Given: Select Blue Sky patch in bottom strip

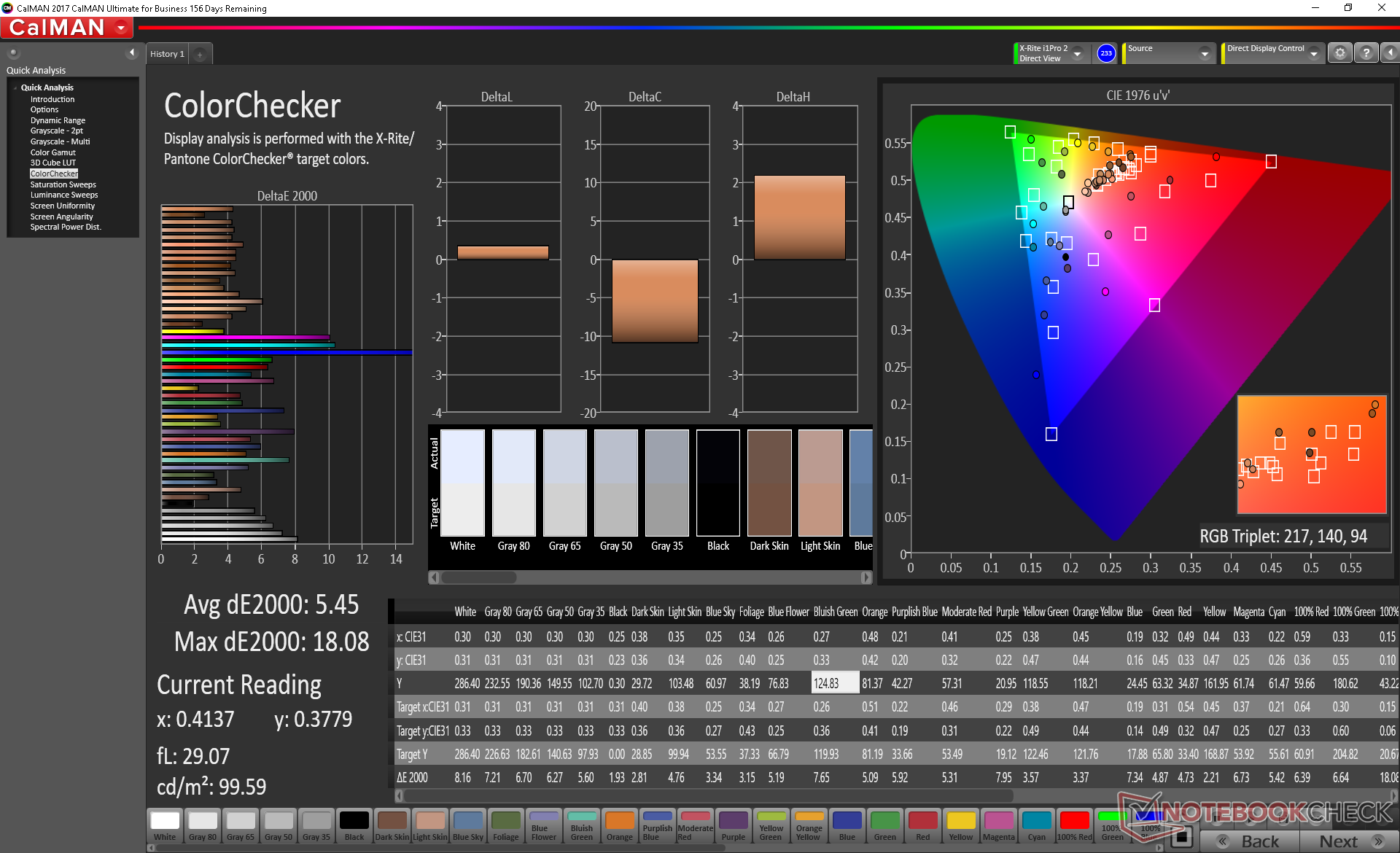Looking at the screenshot, I should click(468, 826).
